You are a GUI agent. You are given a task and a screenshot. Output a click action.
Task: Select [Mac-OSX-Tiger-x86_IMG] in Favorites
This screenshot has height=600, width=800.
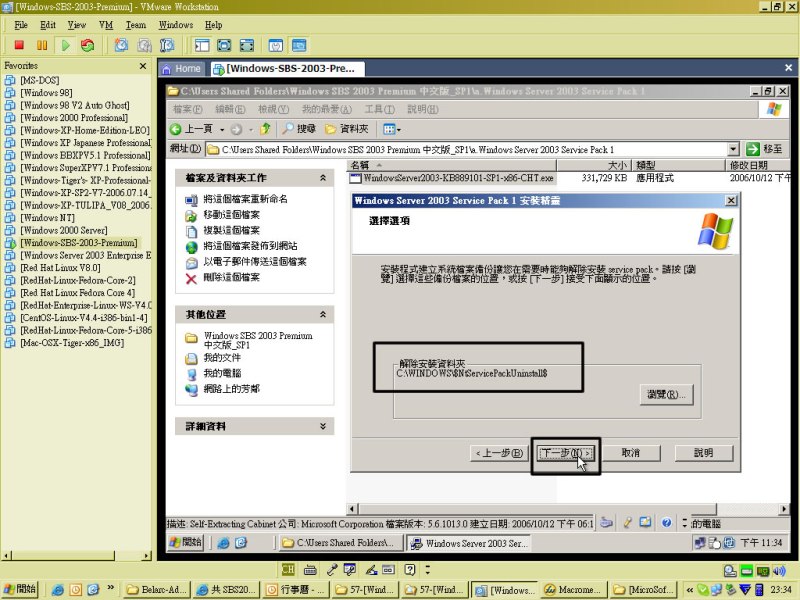[72, 343]
